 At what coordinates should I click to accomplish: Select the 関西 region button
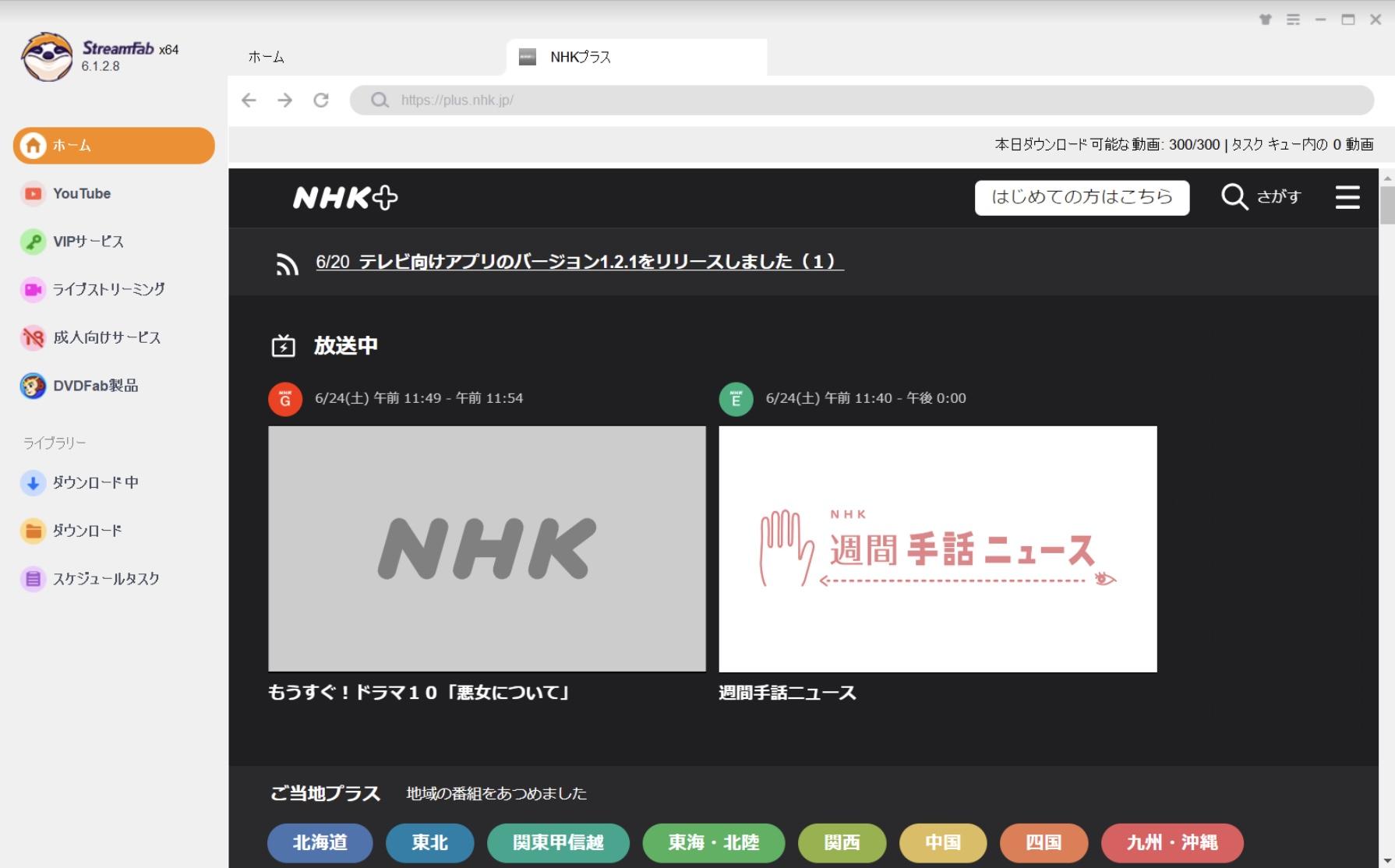coord(842,843)
